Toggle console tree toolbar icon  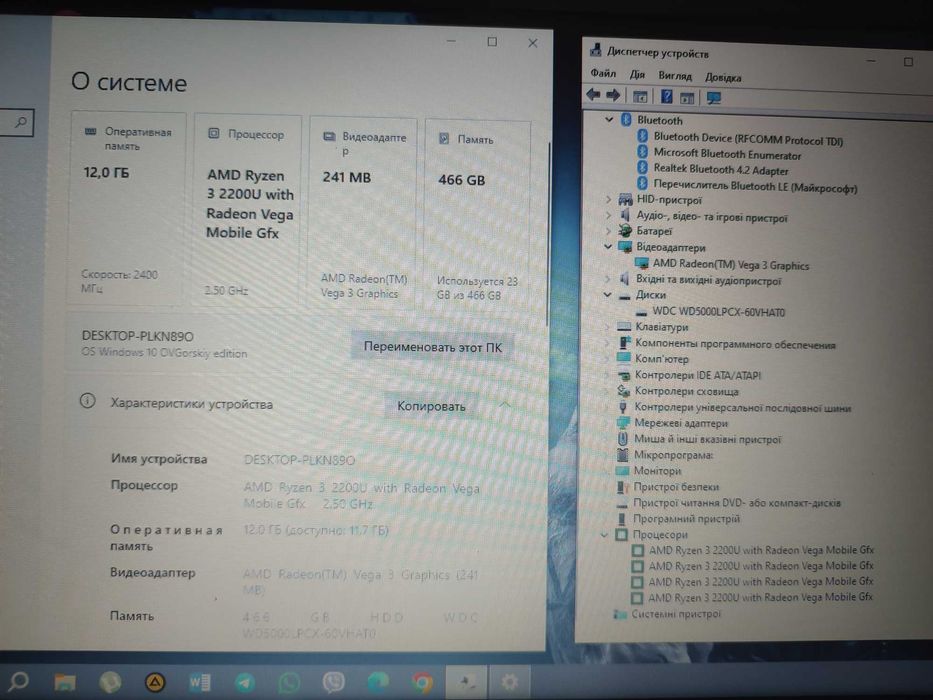click(x=640, y=96)
